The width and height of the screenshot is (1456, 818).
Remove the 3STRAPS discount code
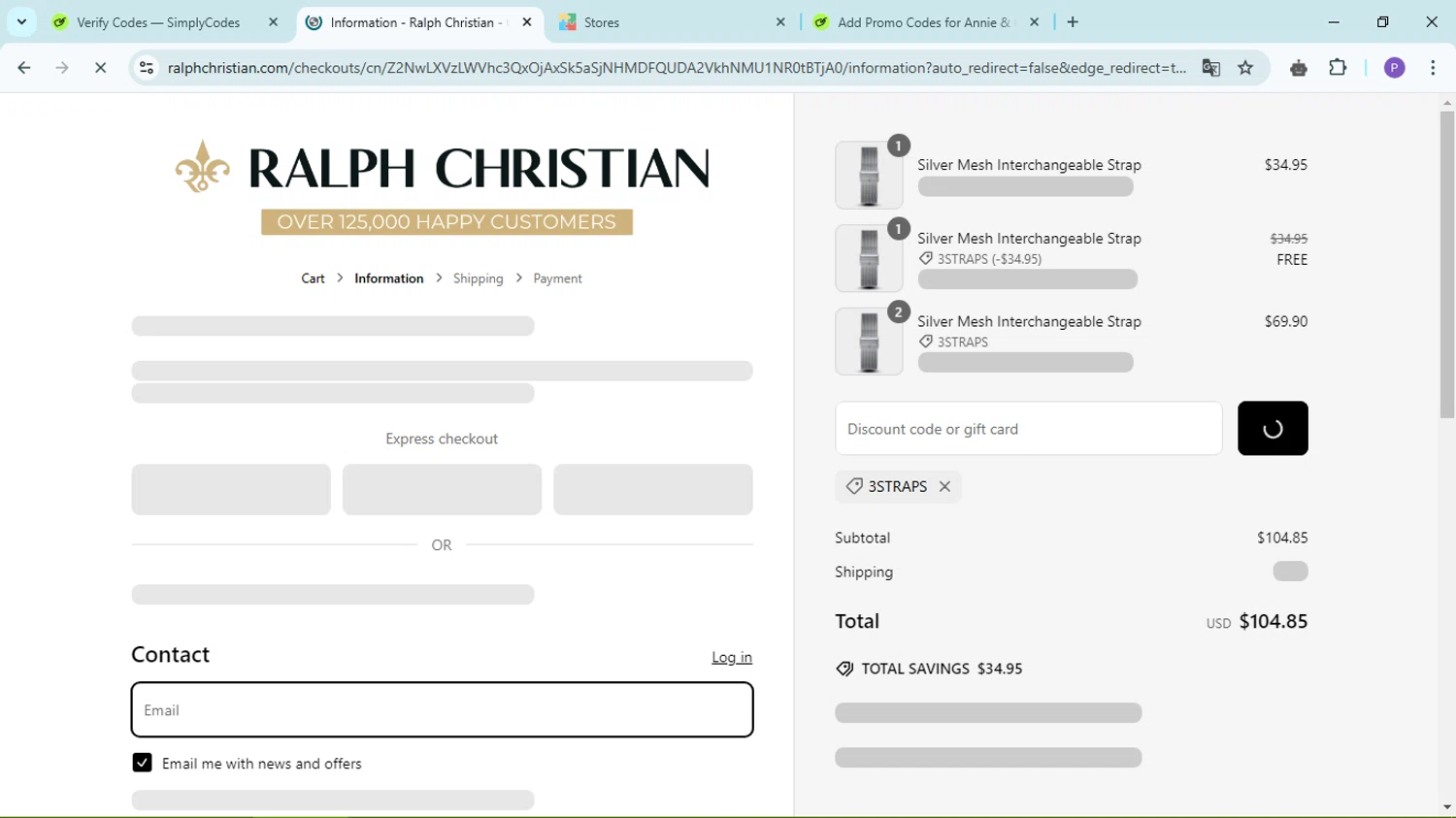(944, 486)
